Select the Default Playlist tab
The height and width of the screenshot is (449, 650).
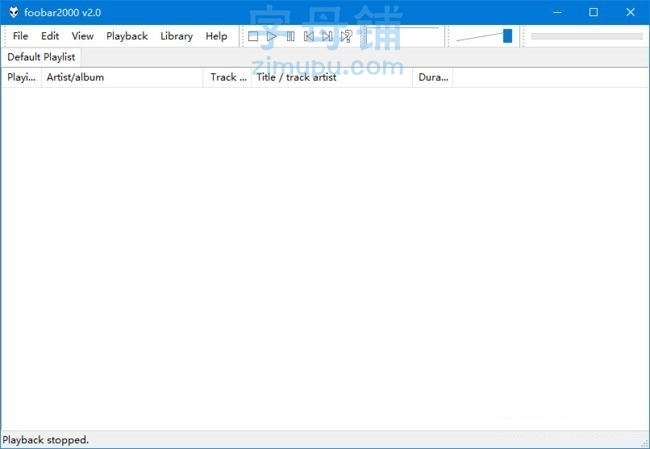tap(41, 57)
